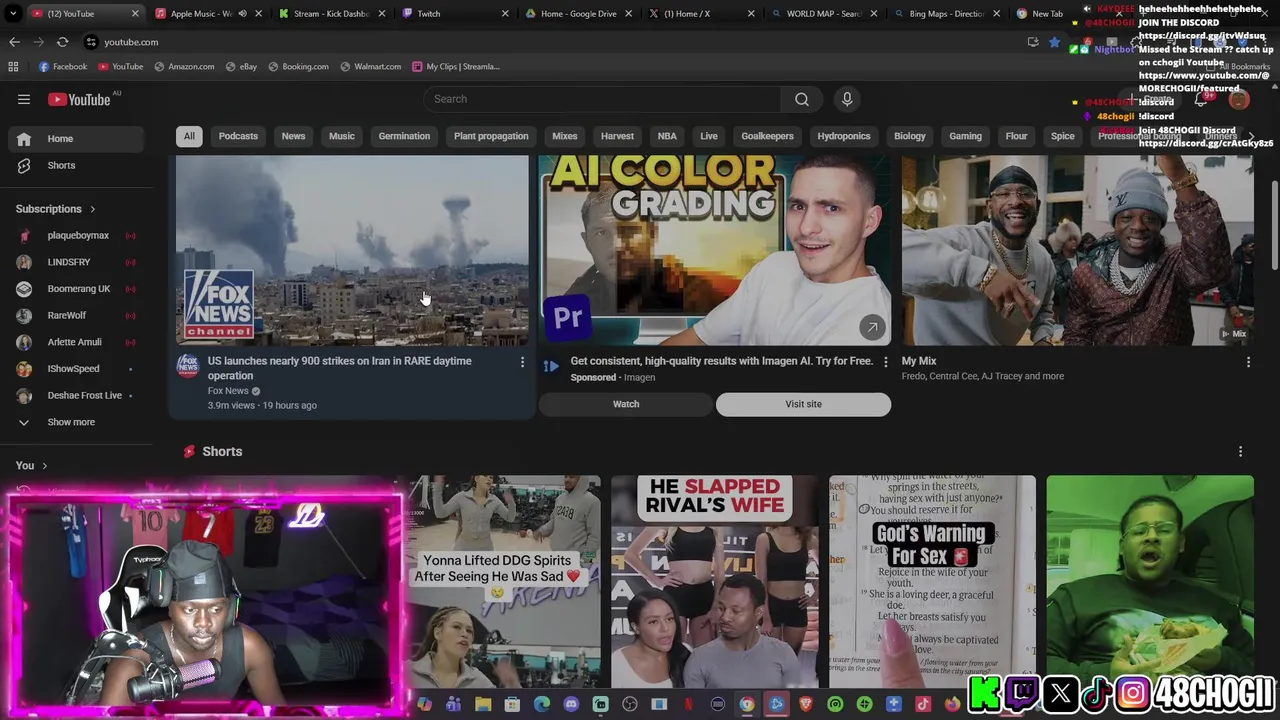Open Netflix from the taskbar
Viewport: 1280px width, 720px height.
(x=688, y=704)
